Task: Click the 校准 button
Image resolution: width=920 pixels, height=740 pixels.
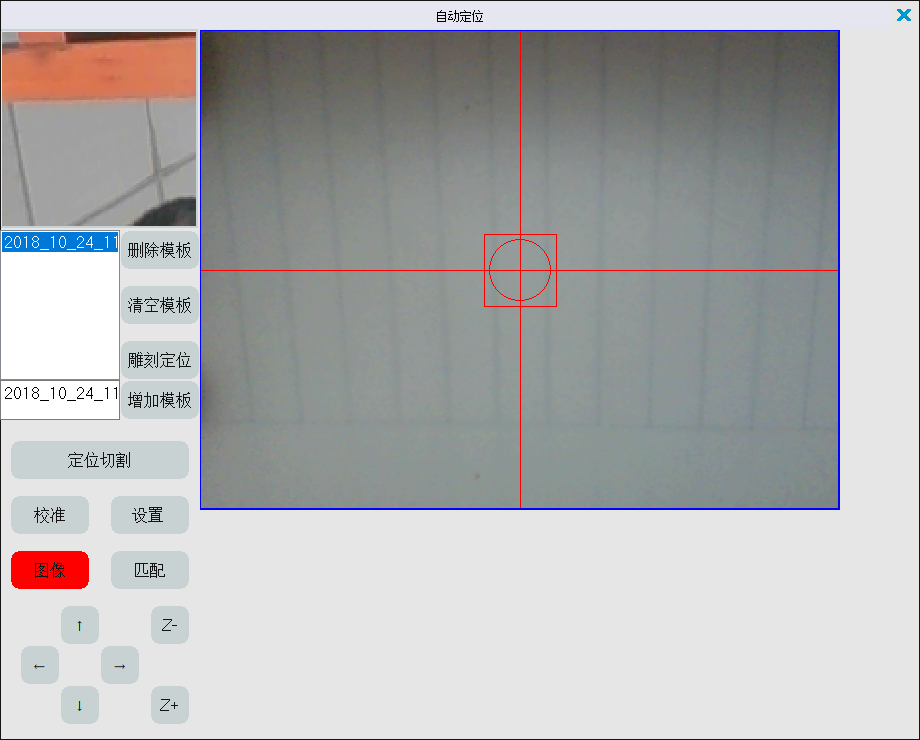Action: click(50, 515)
